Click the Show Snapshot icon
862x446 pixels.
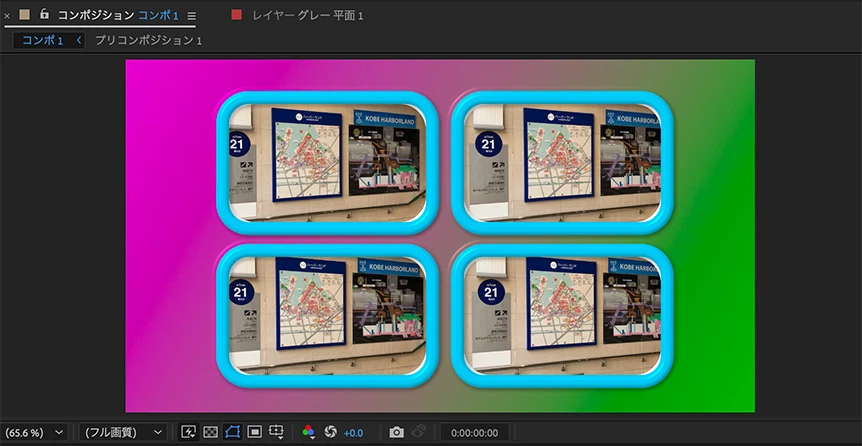point(419,432)
